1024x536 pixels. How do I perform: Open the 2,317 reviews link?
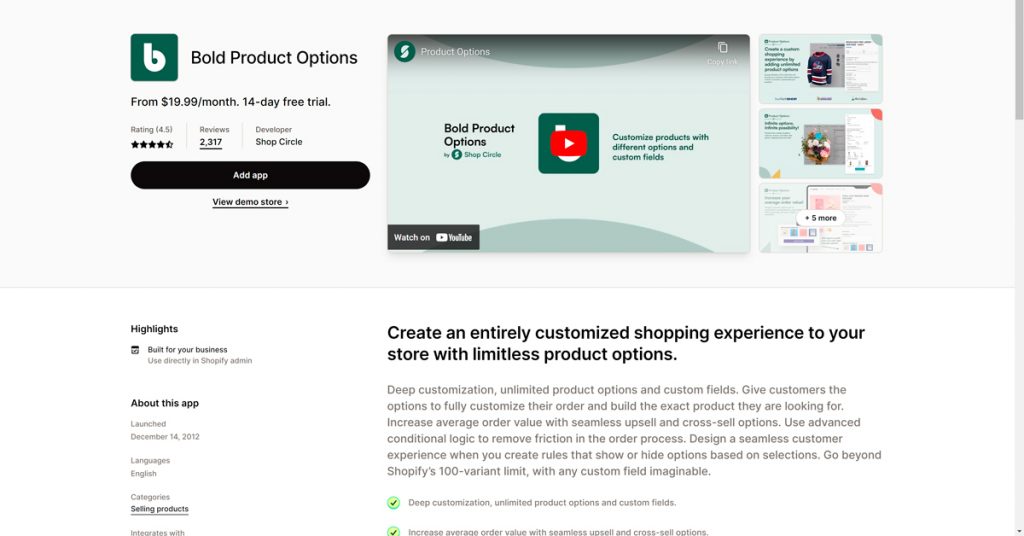(211, 142)
